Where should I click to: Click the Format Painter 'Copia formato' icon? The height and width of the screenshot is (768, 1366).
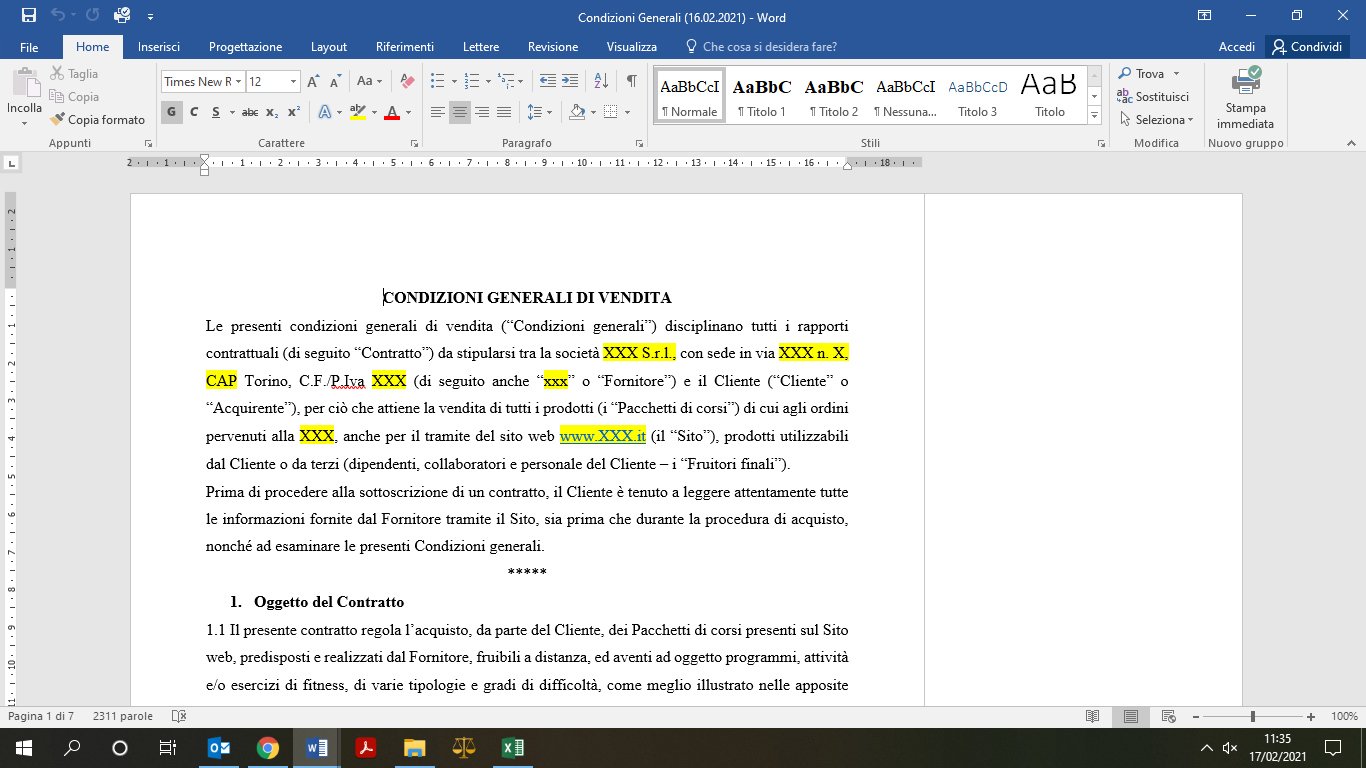tap(58, 120)
